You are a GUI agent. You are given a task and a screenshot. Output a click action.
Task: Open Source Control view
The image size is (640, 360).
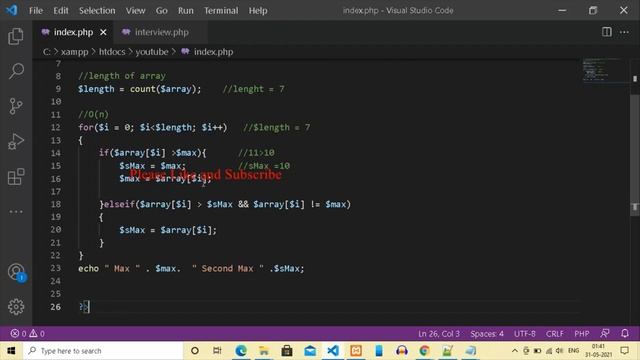[x=16, y=106]
